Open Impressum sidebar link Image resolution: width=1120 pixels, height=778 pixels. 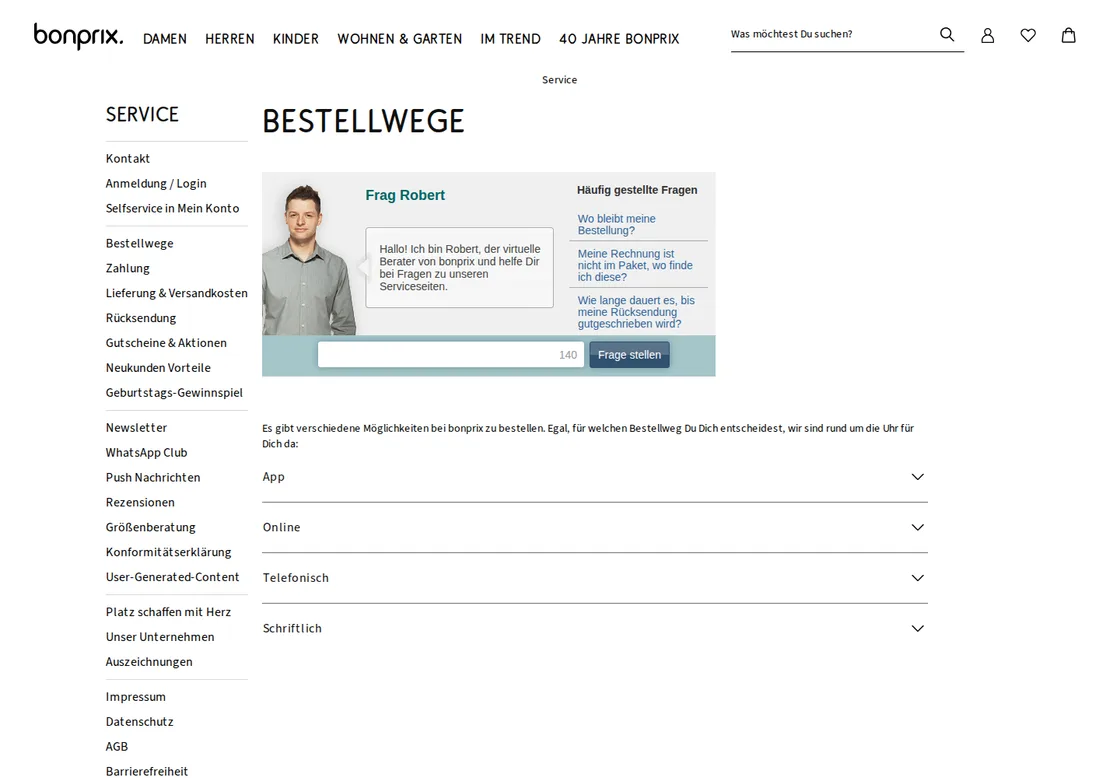[x=136, y=697]
